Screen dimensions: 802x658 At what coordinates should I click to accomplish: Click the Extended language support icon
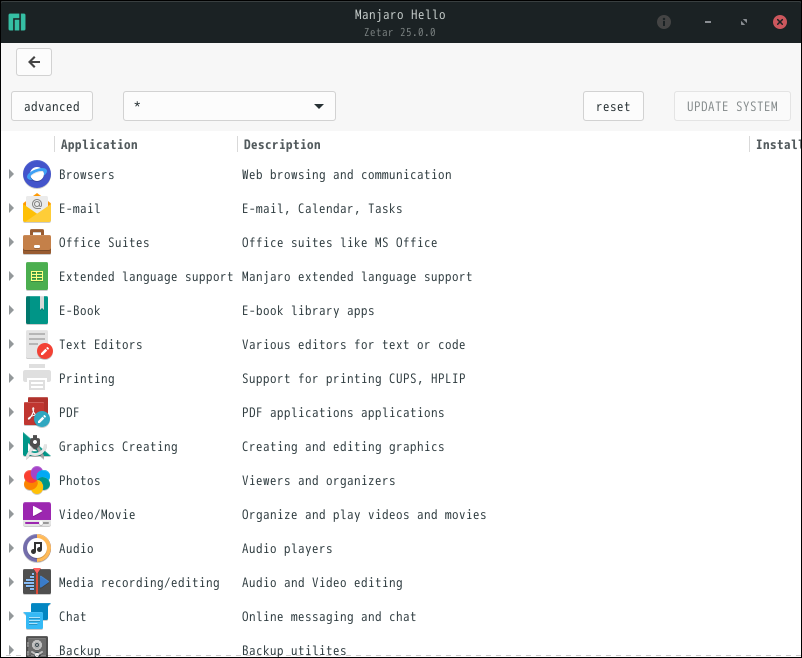click(x=37, y=276)
